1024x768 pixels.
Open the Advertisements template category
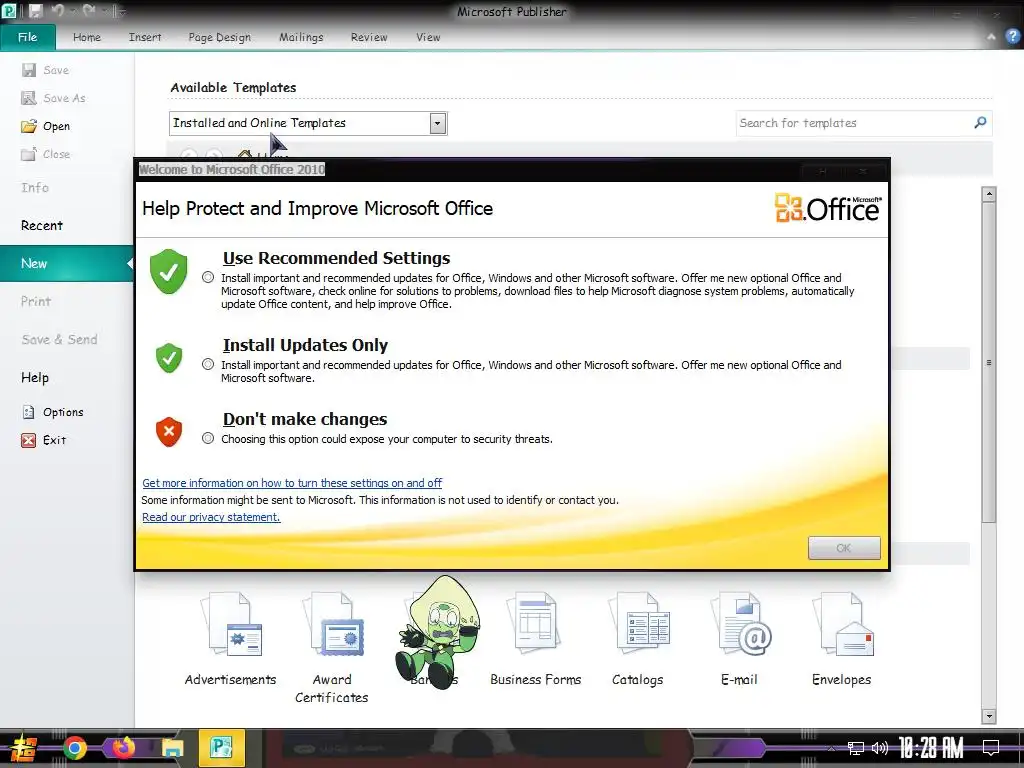point(231,640)
